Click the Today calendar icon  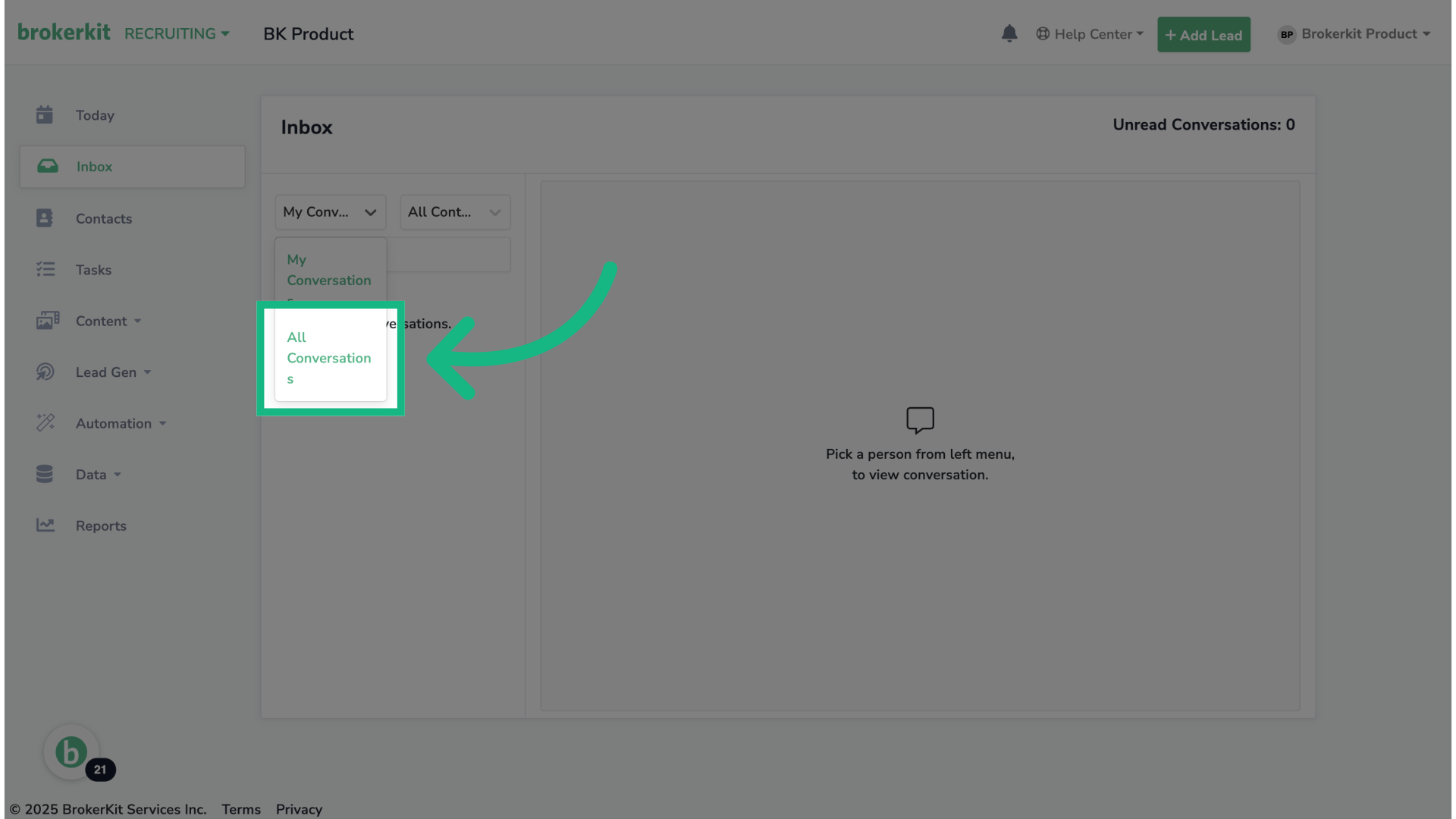click(45, 115)
